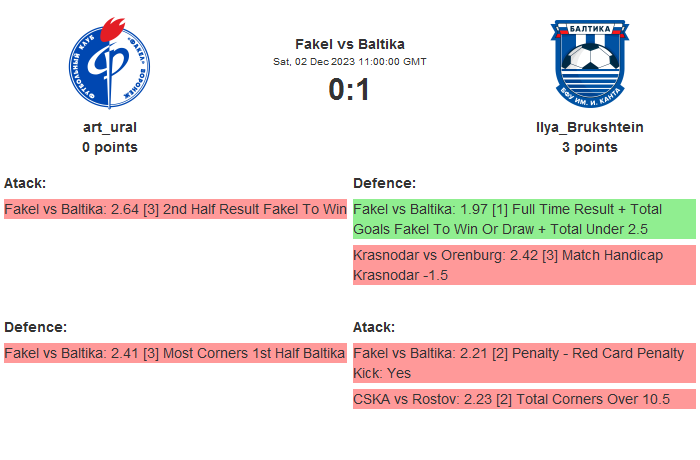Image resolution: width=700 pixels, height=460 pixels.
Task: Click the Atack heading above the 2nd Half Result bet
Action: click(25, 183)
